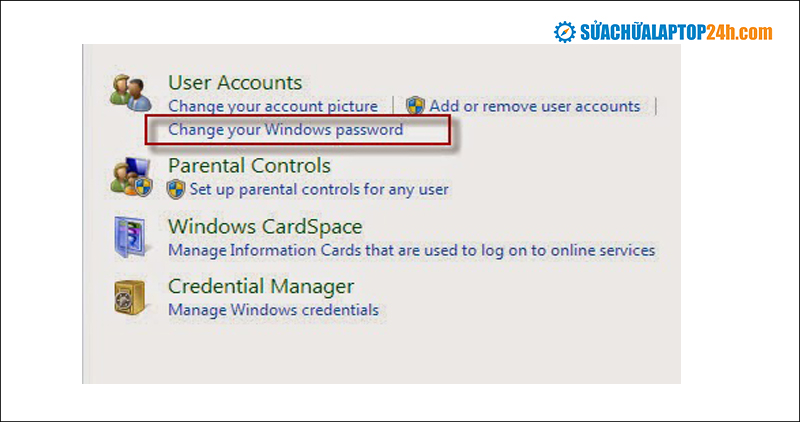Select Set up parental controls for any user
Viewport: 800px width, 422px height.
pos(319,189)
